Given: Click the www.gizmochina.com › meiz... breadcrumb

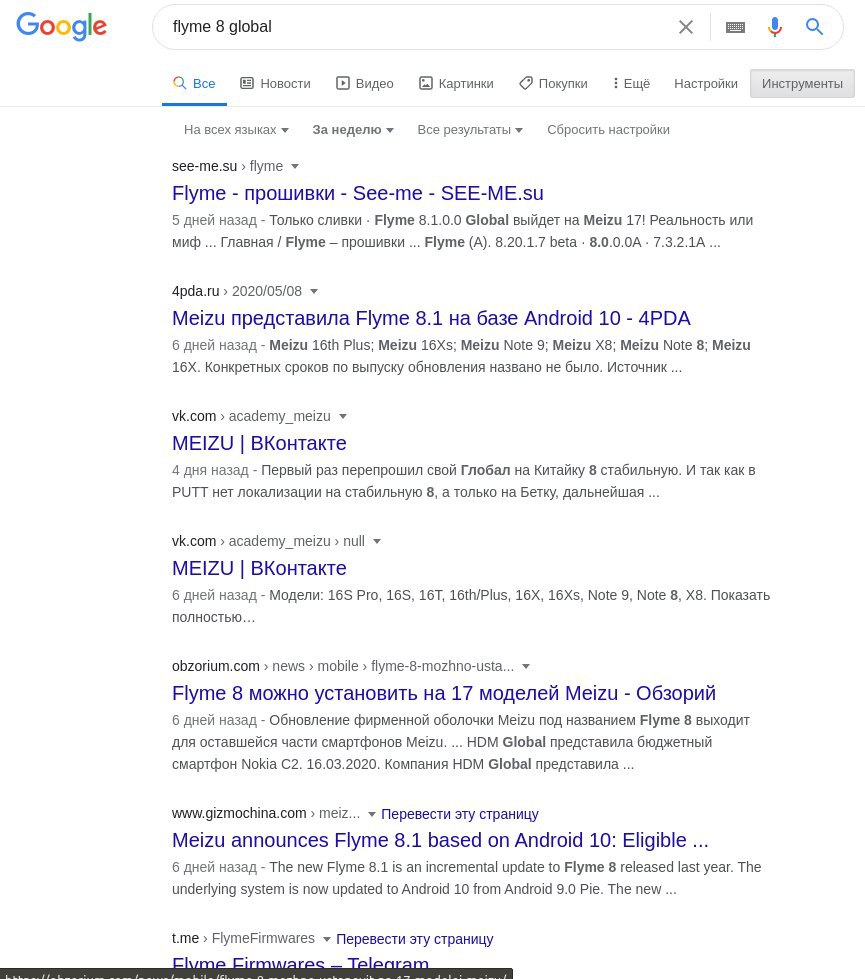Looking at the screenshot, I should [x=266, y=814].
